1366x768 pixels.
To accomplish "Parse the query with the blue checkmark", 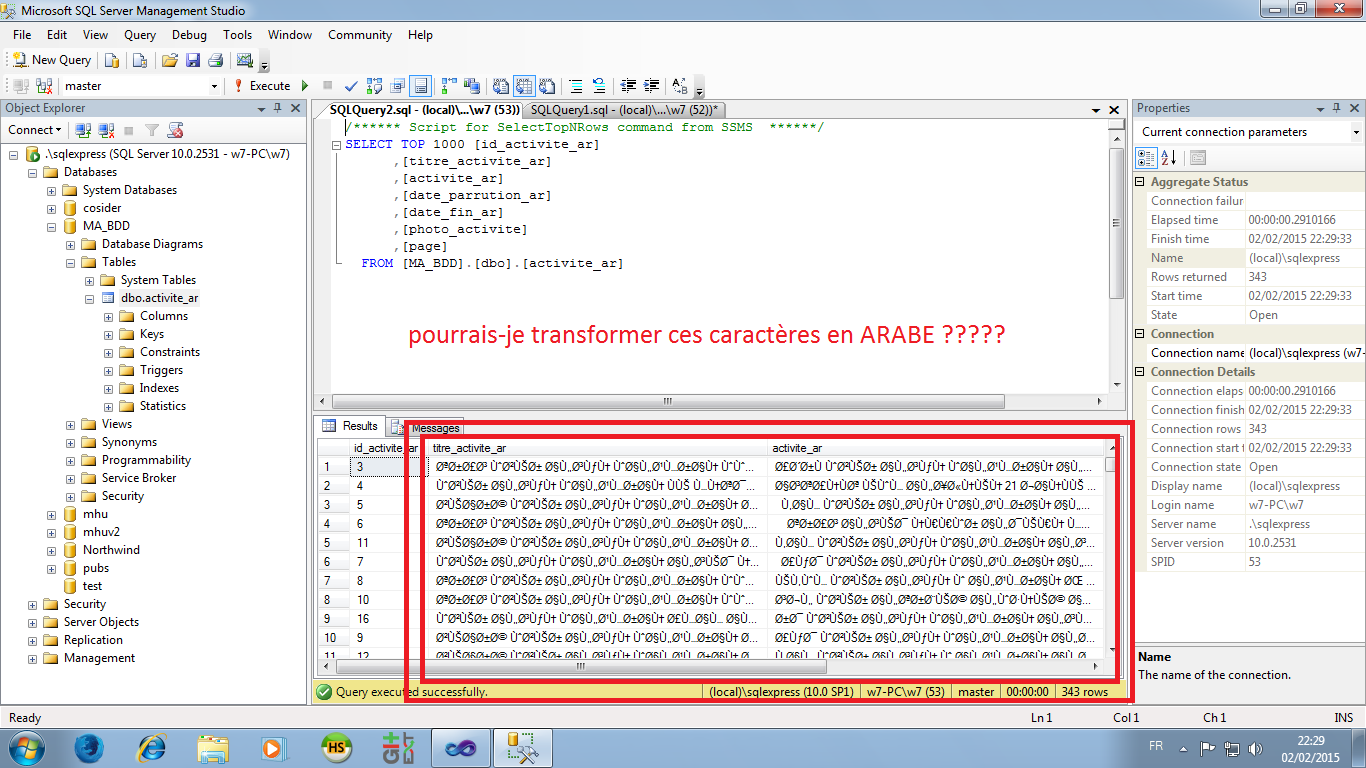I will pyautogui.click(x=351, y=86).
